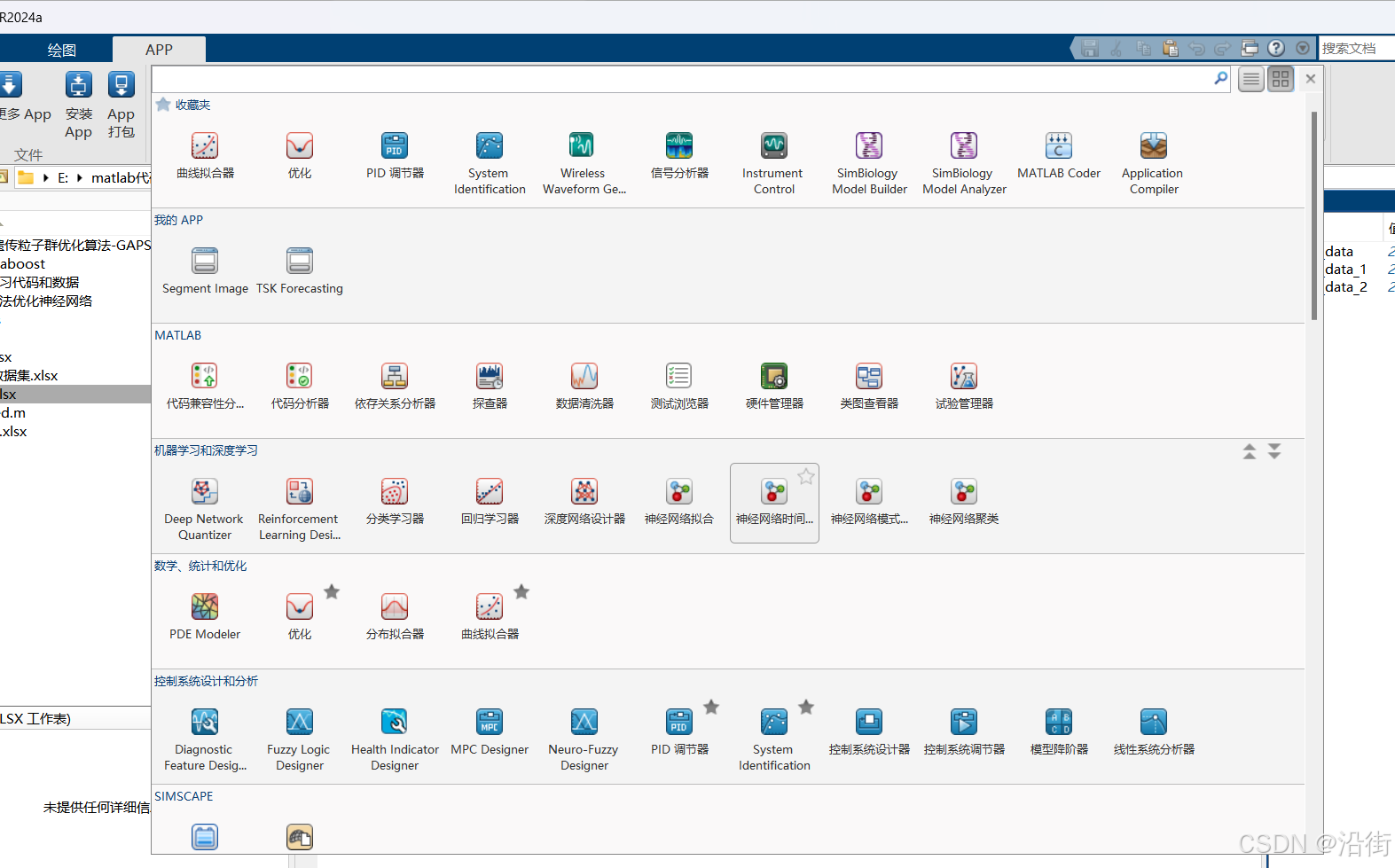Viewport: 1395px width, 868px height.
Task: Launch Reinforcement Learning Designer app
Action: click(299, 509)
